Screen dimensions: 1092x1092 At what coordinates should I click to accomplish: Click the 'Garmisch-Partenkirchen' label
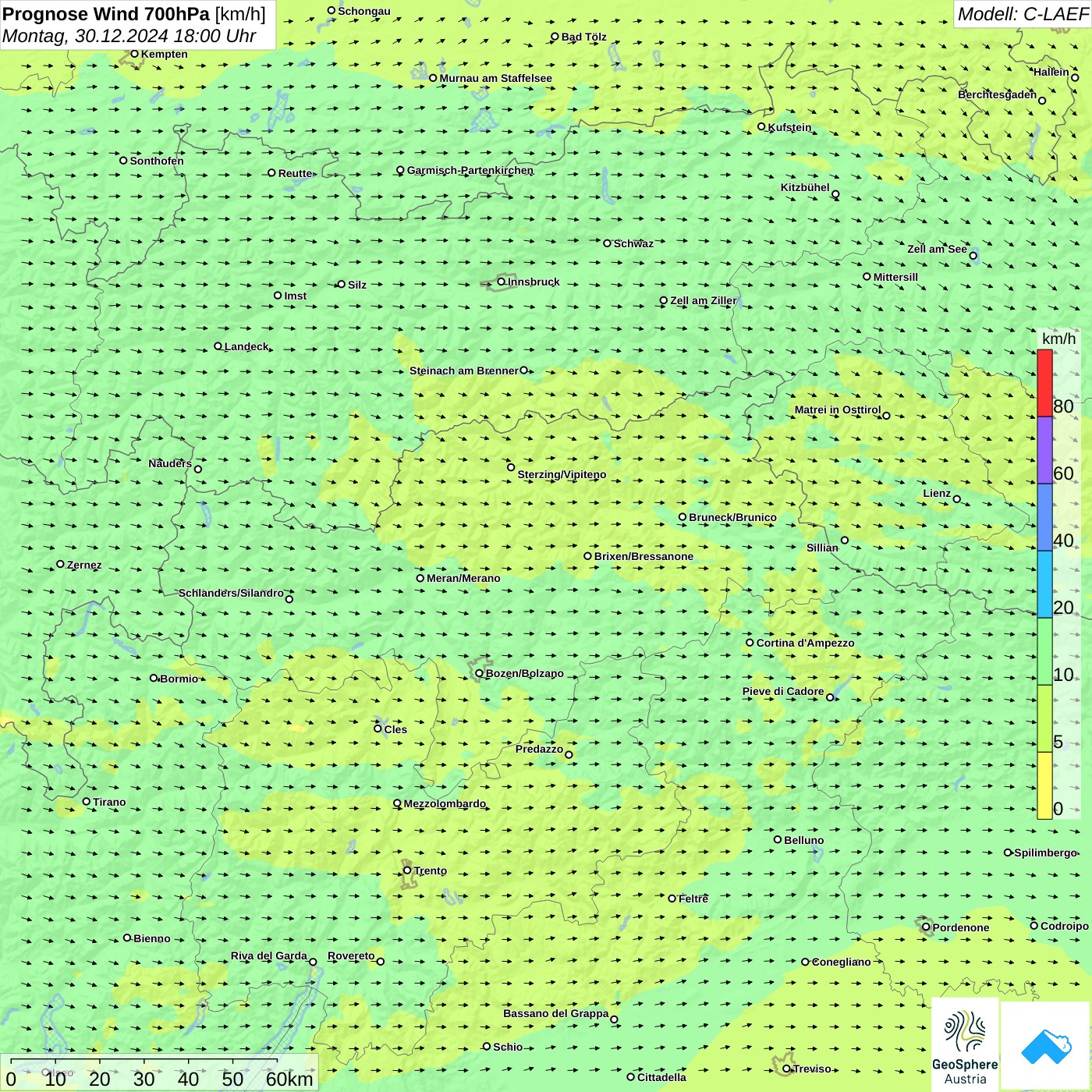[470, 170]
